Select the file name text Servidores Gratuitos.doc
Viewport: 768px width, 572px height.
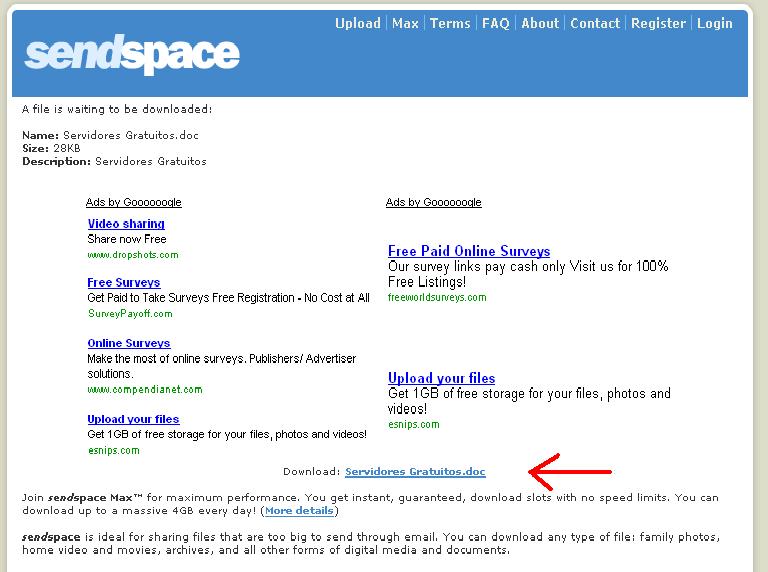pyautogui.click(x=131, y=135)
